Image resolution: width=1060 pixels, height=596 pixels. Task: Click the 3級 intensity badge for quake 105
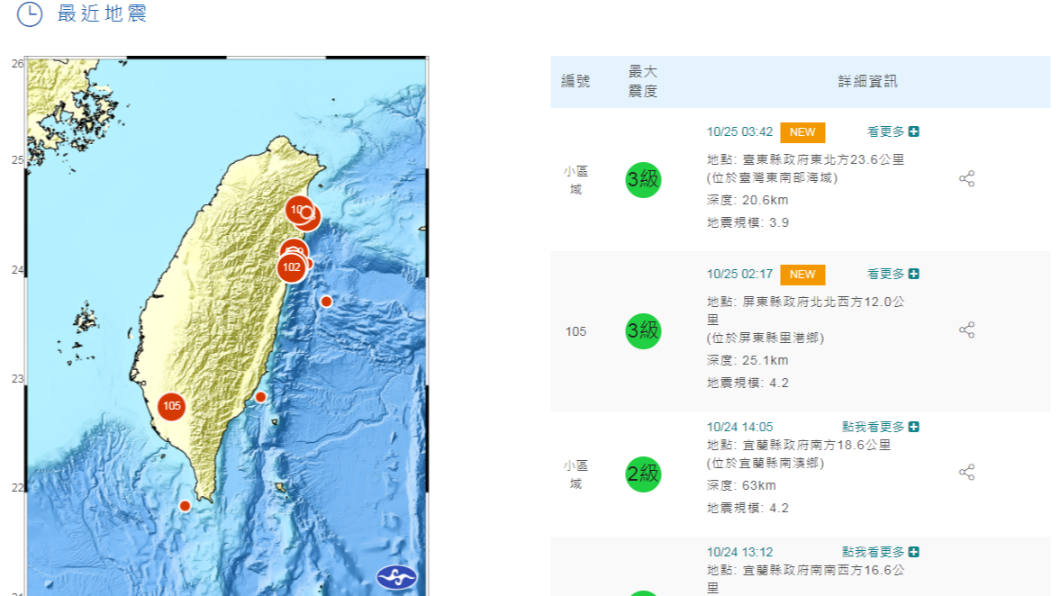643,331
